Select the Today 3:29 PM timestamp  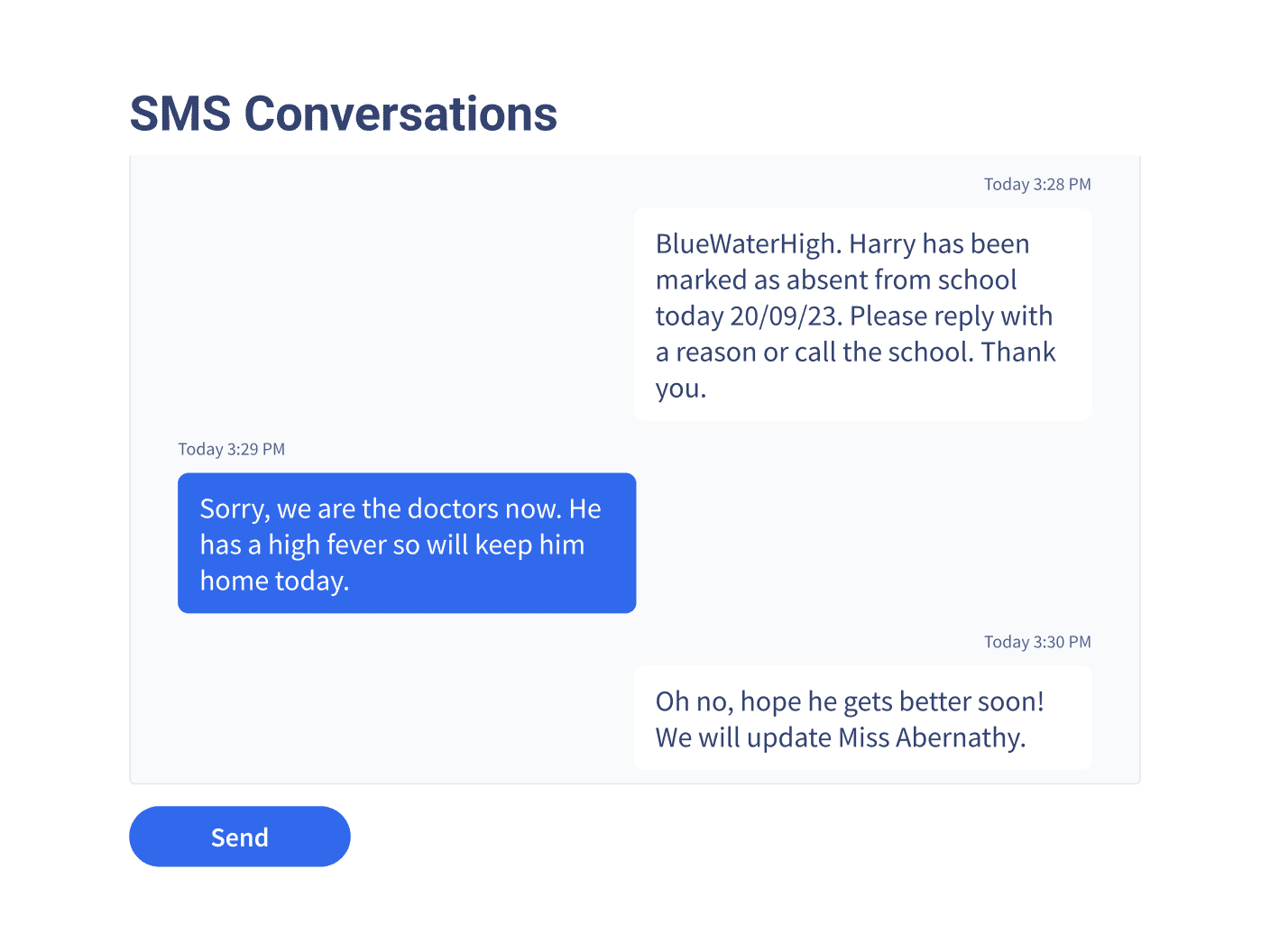click(232, 450)
